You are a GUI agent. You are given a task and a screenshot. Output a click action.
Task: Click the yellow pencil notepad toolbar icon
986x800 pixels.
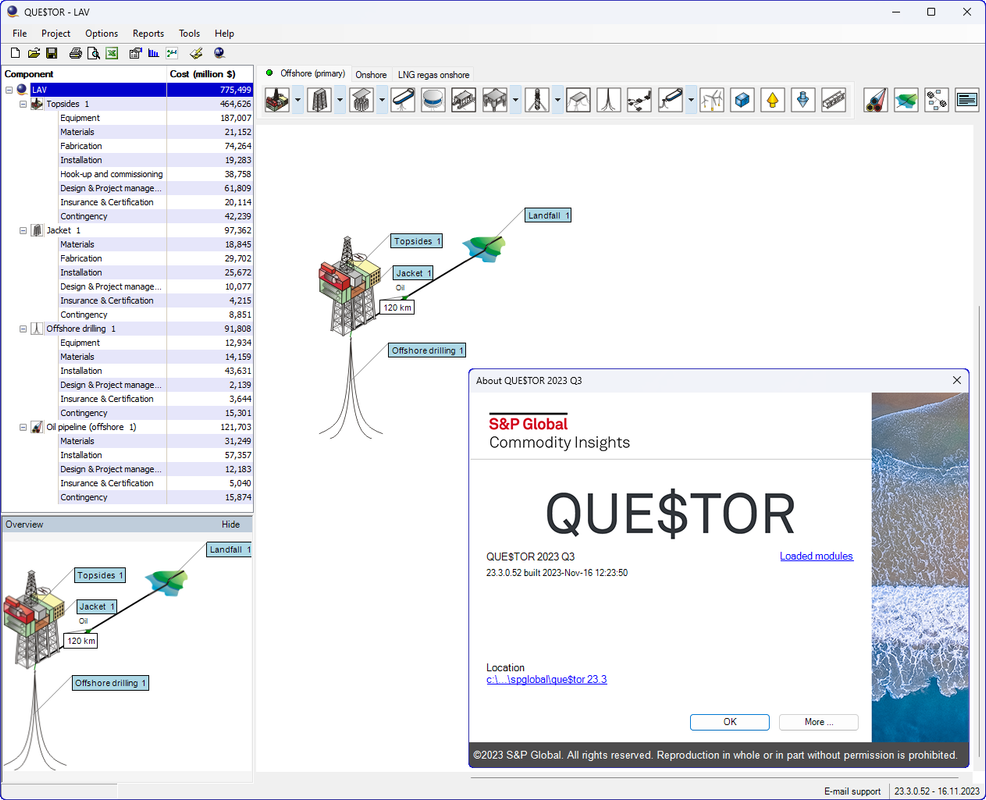tap(196, 53)
